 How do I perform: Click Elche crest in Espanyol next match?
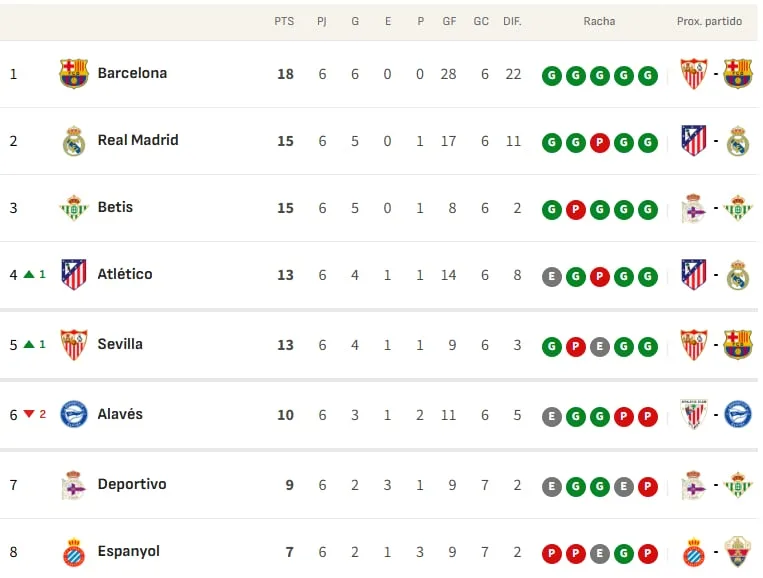tap(738, 552)
